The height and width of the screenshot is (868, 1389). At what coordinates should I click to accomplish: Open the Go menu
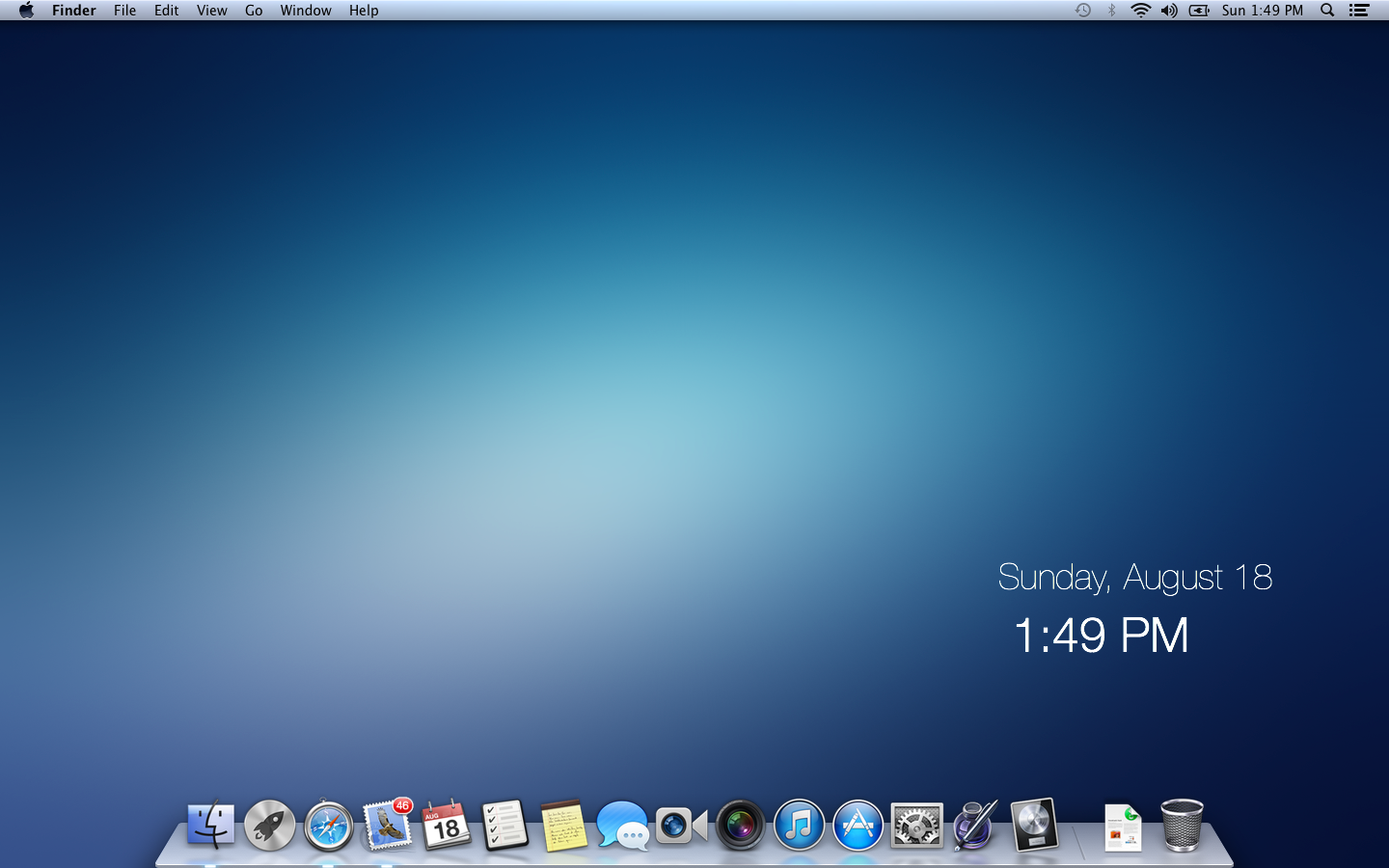(x=254, y=10)
